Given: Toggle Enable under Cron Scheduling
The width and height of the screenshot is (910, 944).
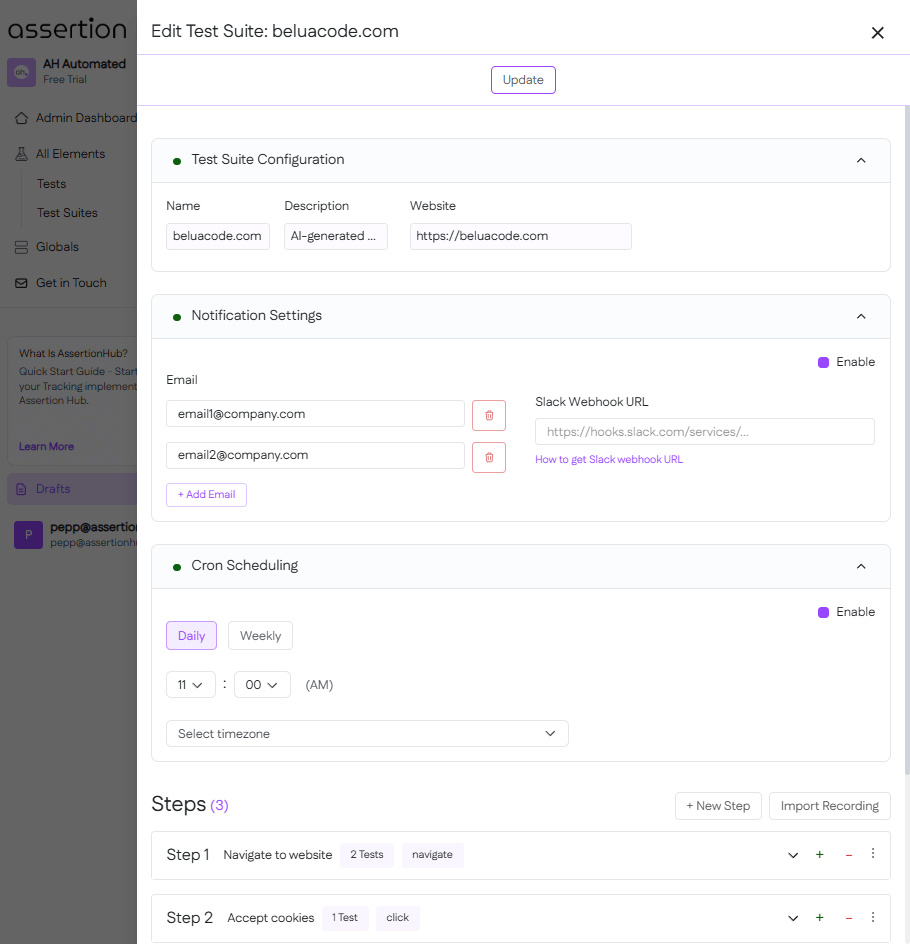Looking at the screenshot, I should 824,611.
